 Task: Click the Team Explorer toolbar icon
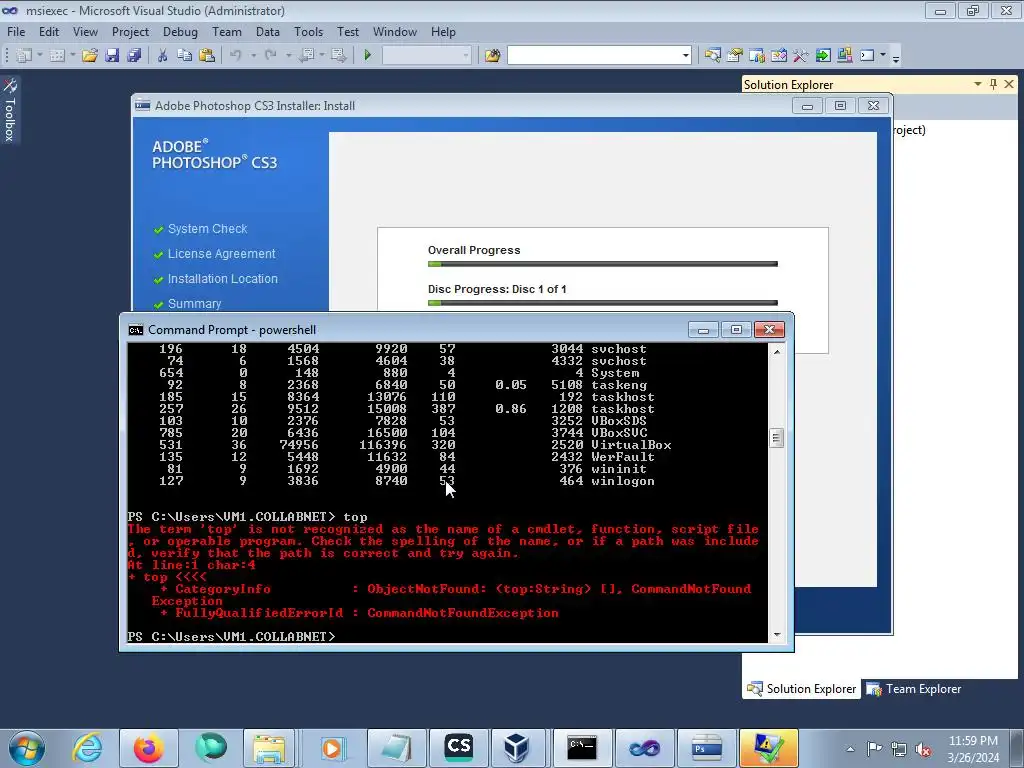click(757, 56)
